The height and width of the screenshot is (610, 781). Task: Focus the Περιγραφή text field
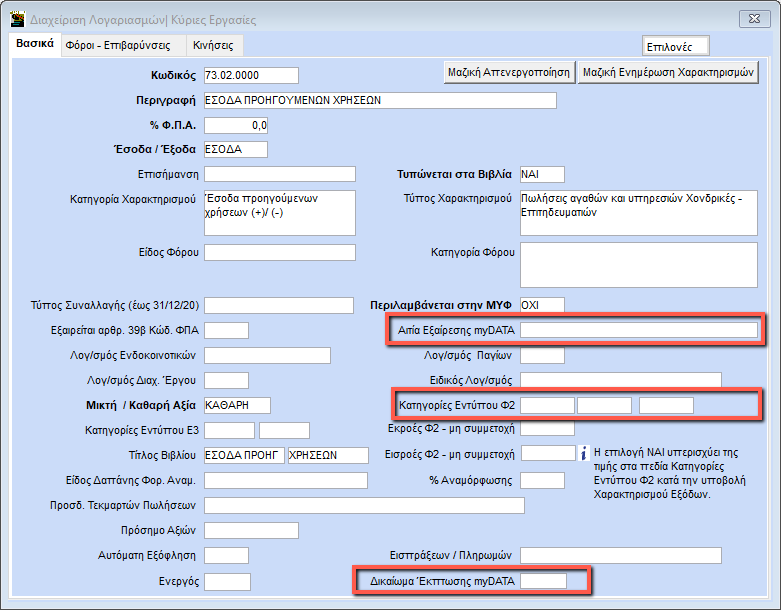tap(379, 100)
